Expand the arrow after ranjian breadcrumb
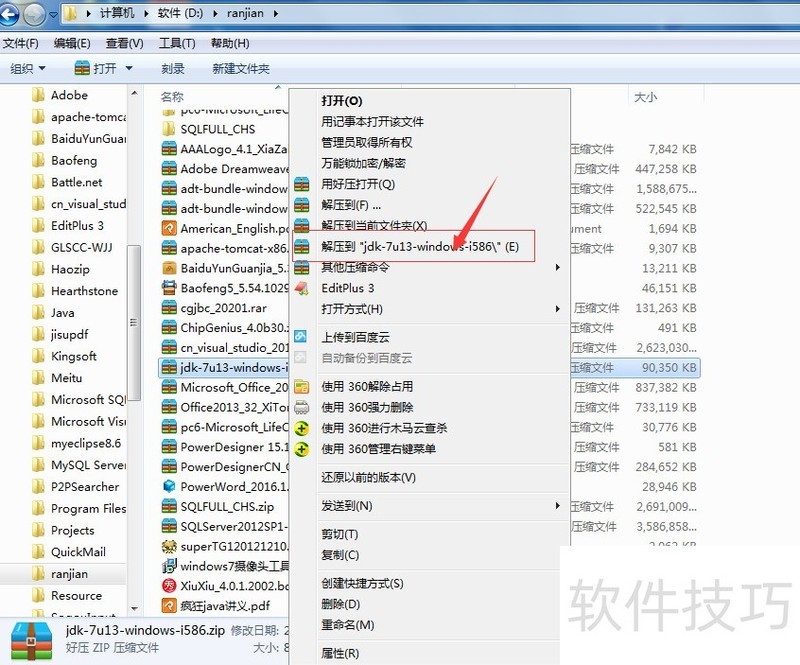 (x=276, y=13)
